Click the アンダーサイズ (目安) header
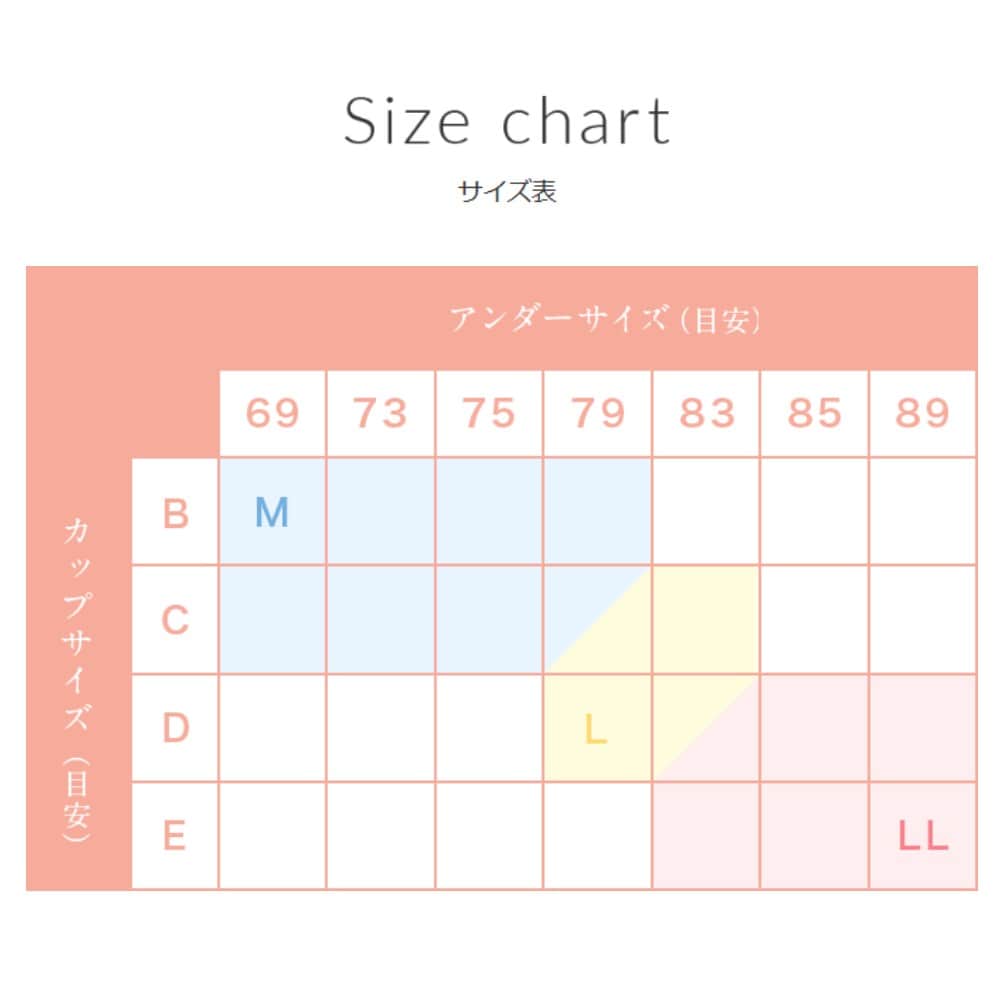The width and height of the screenshot is (1000, 1000). (x=606, y=320)
